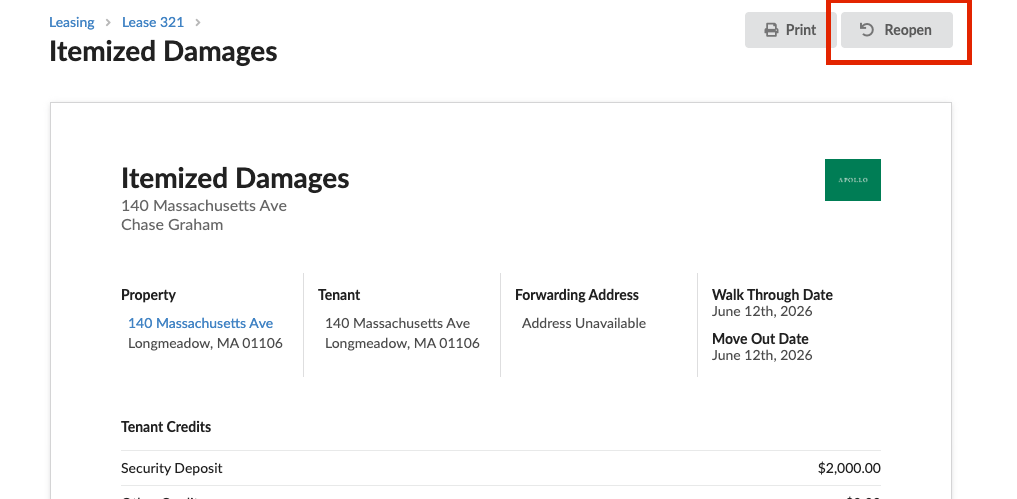Select the $2,000.00 deposit amount
This screenshot has width=1017, height=499.
pos(850,468)
